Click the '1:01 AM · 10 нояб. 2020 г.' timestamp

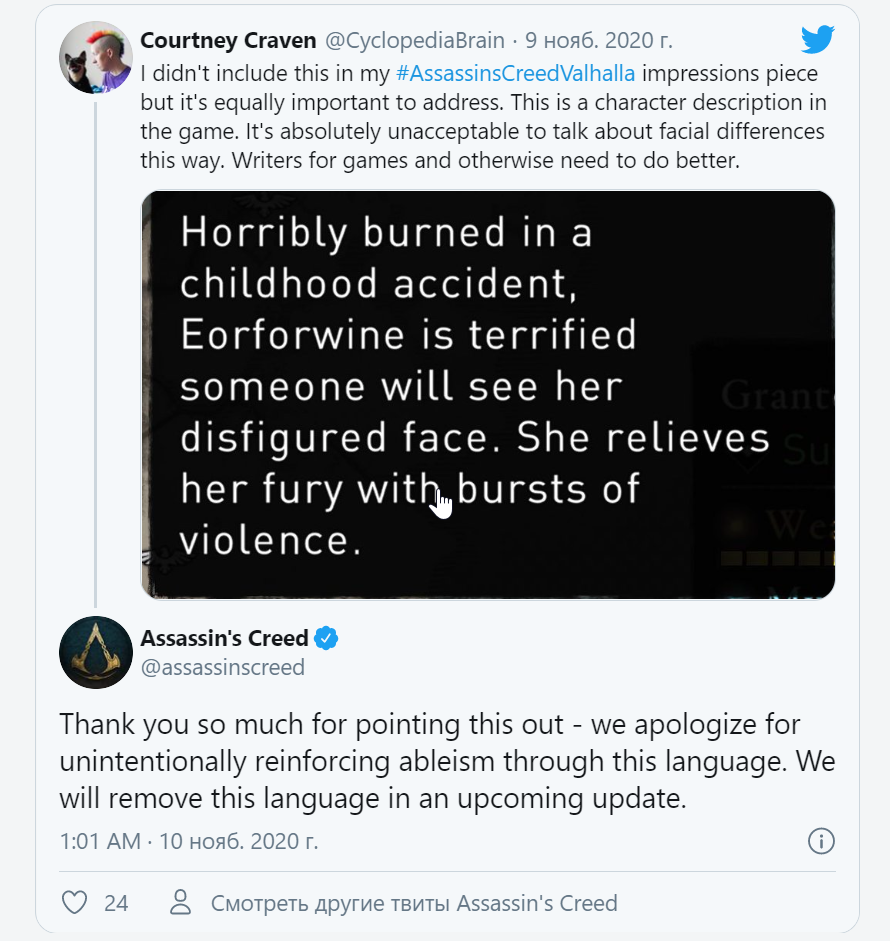(x=189, y=841)
